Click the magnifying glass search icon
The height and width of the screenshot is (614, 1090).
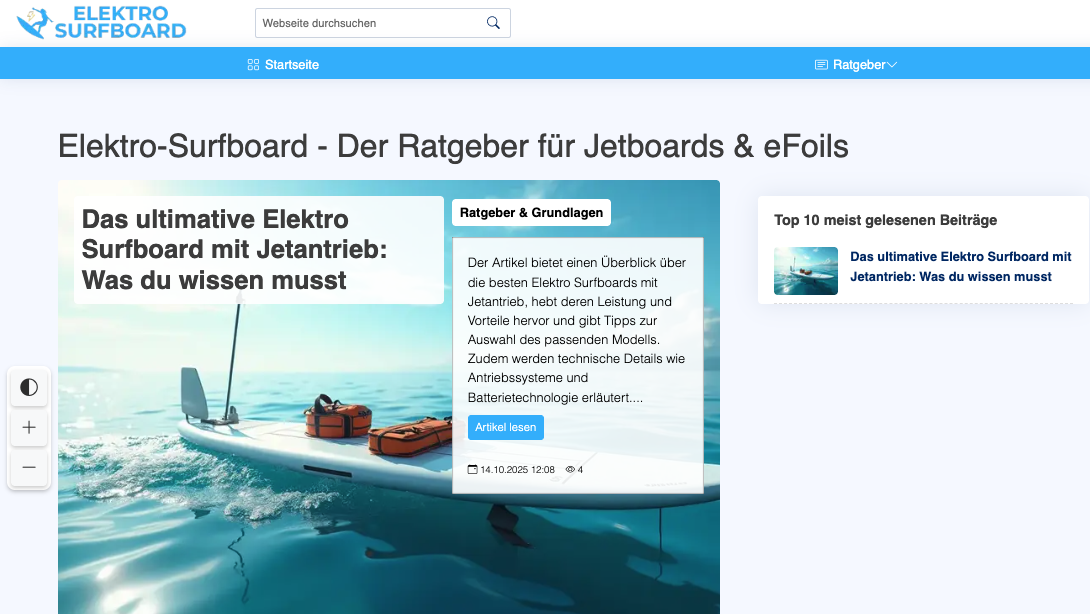(493, 22)
